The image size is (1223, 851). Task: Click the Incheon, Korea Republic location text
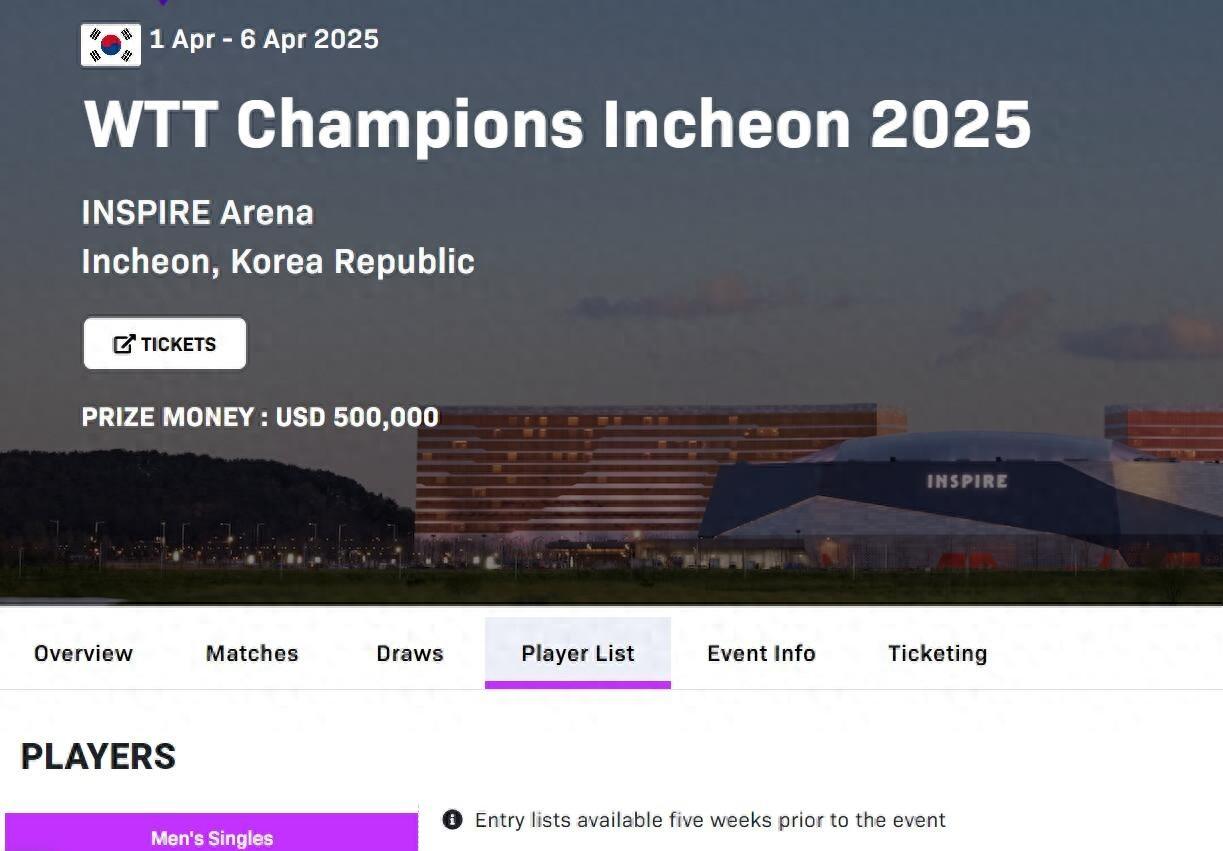[277, 261]
